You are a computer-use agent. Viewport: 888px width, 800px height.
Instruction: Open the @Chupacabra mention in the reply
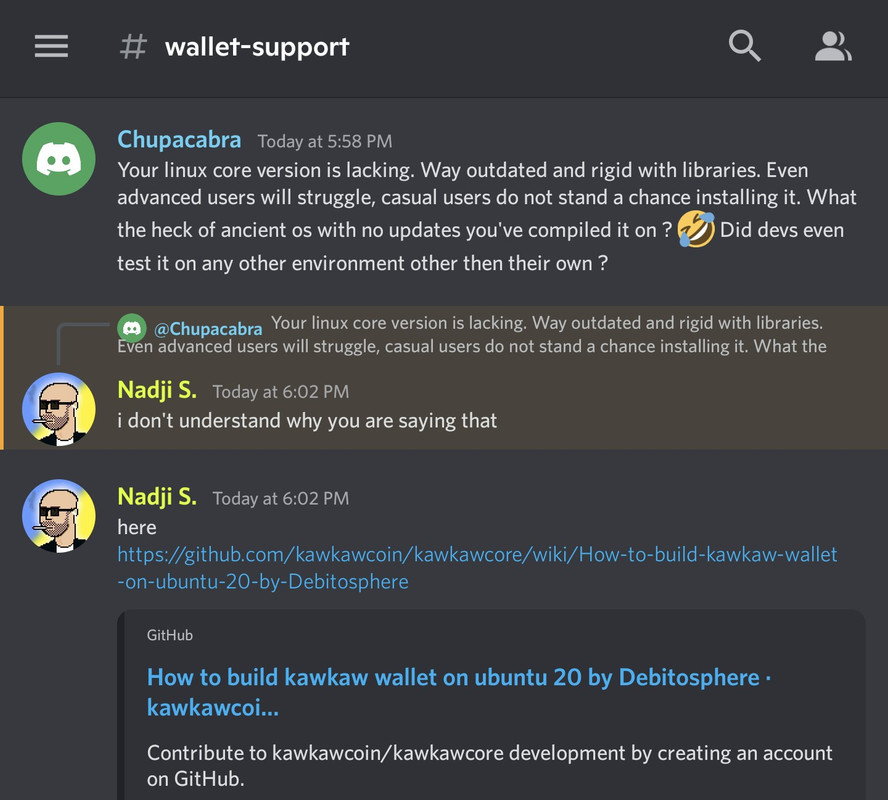[x=208, y=328]
